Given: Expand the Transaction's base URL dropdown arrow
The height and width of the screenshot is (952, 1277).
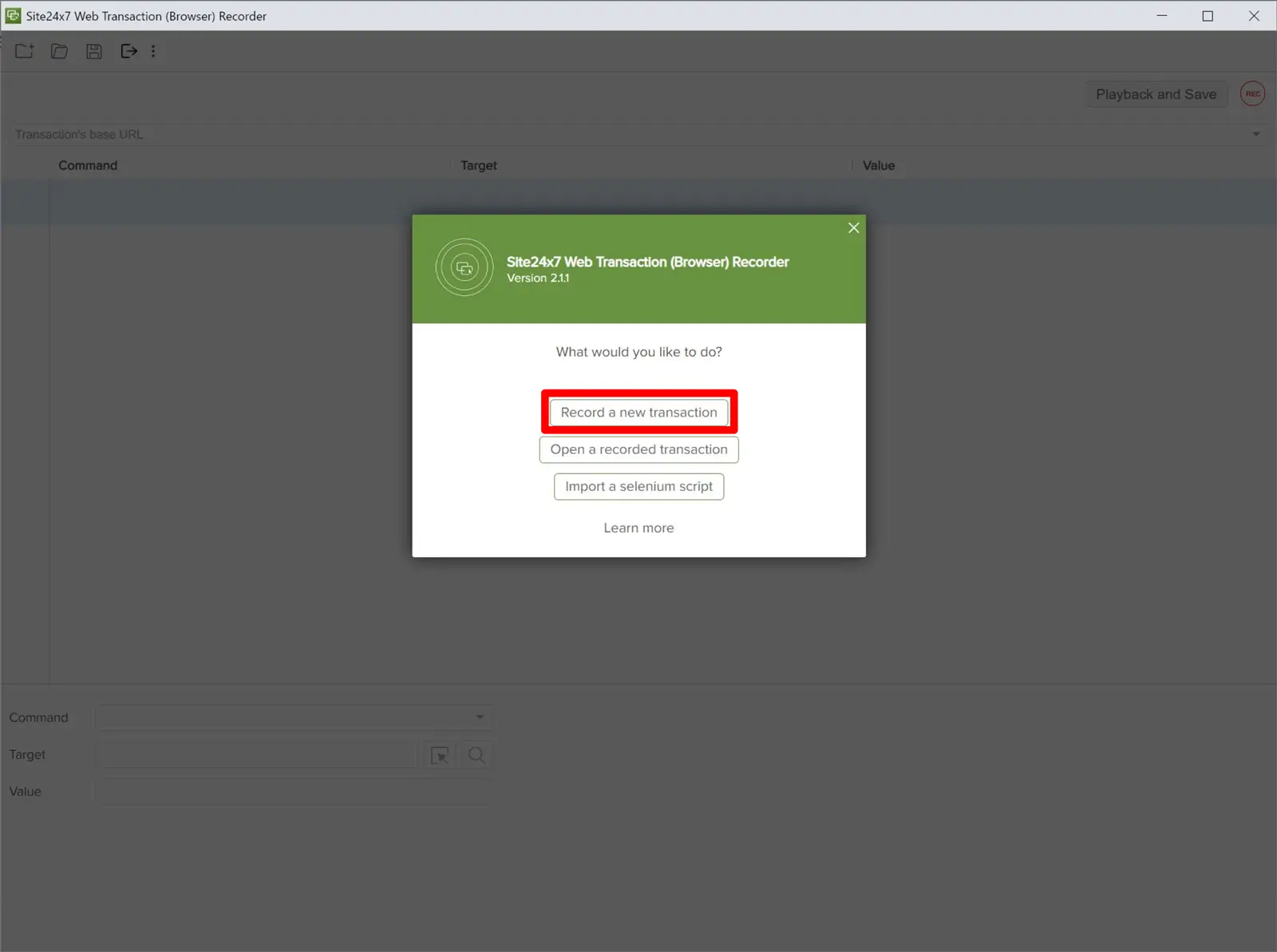Looking at the screenshot, I should click(x=1255, y=134).
